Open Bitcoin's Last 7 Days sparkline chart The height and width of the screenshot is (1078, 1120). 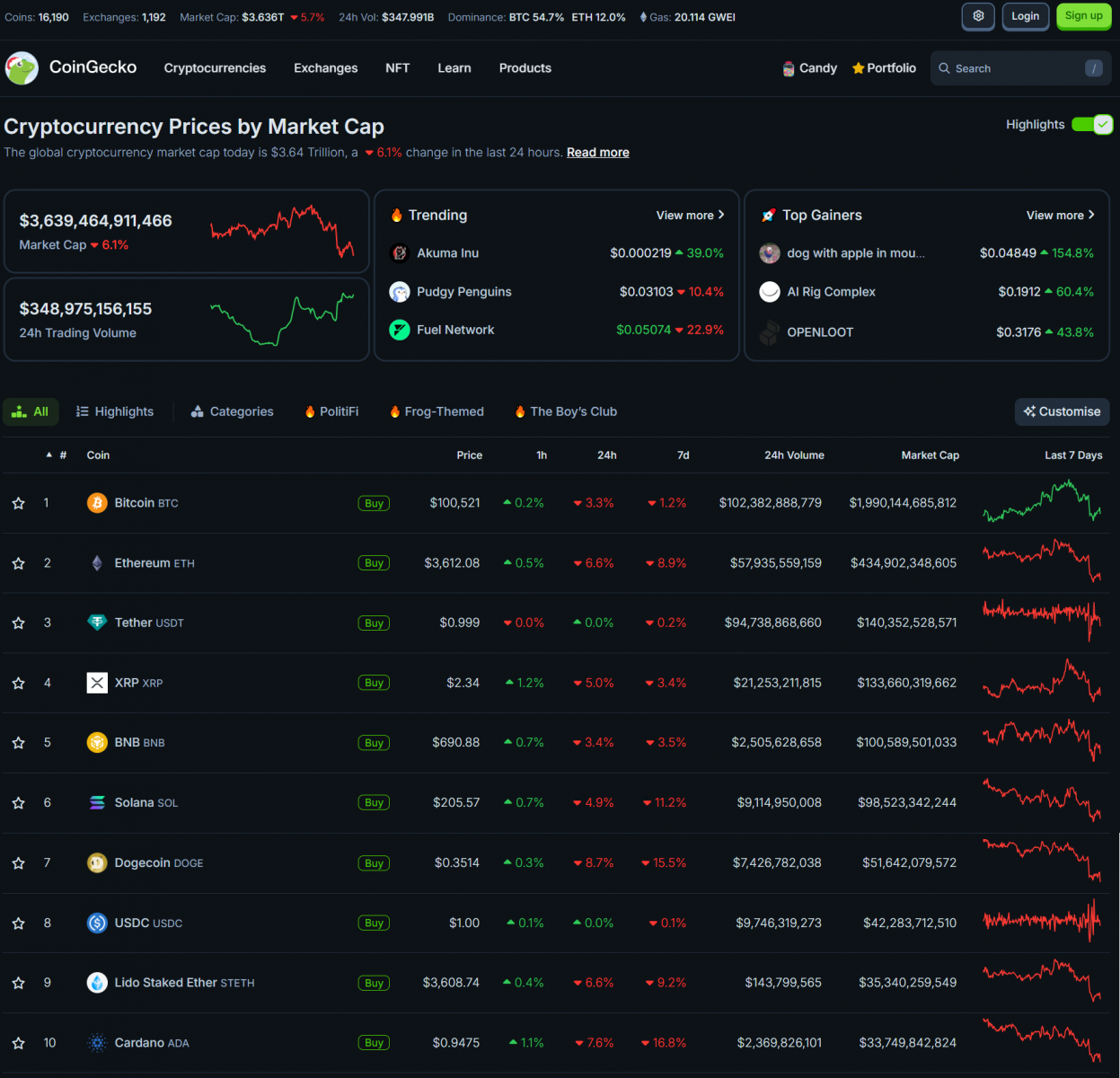click(x=1042, y=503)
